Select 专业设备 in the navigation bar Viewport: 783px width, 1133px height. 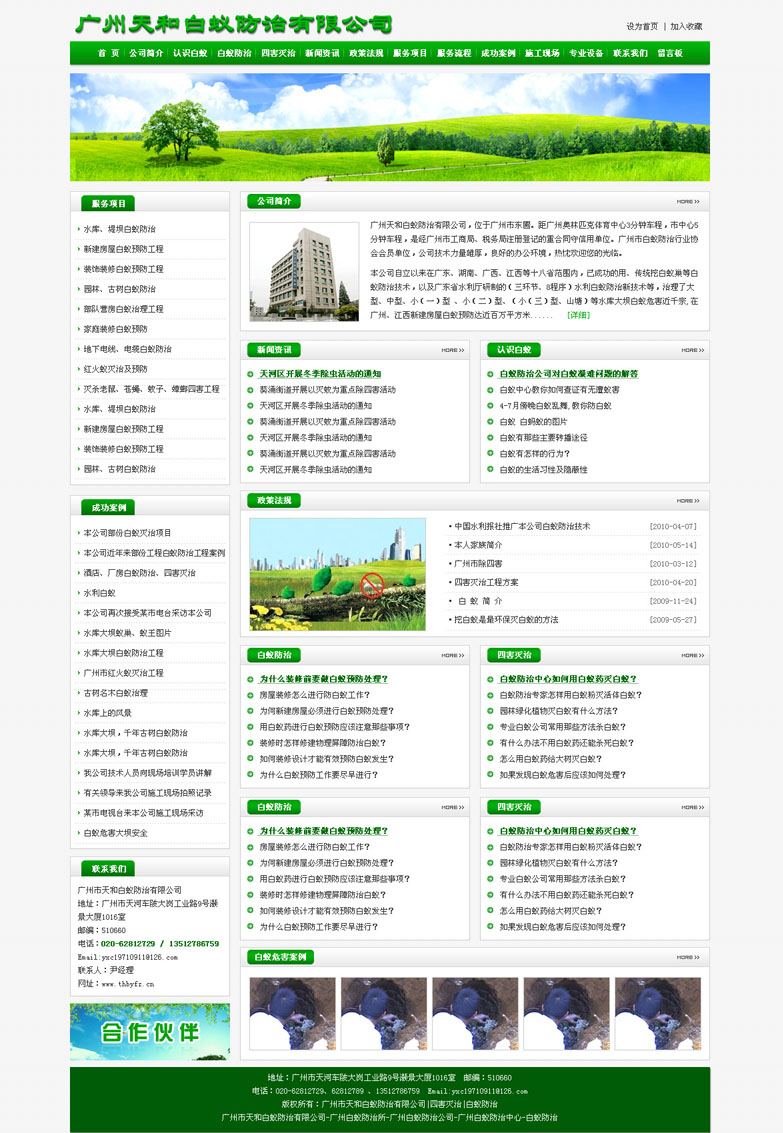tap(586, 53)
